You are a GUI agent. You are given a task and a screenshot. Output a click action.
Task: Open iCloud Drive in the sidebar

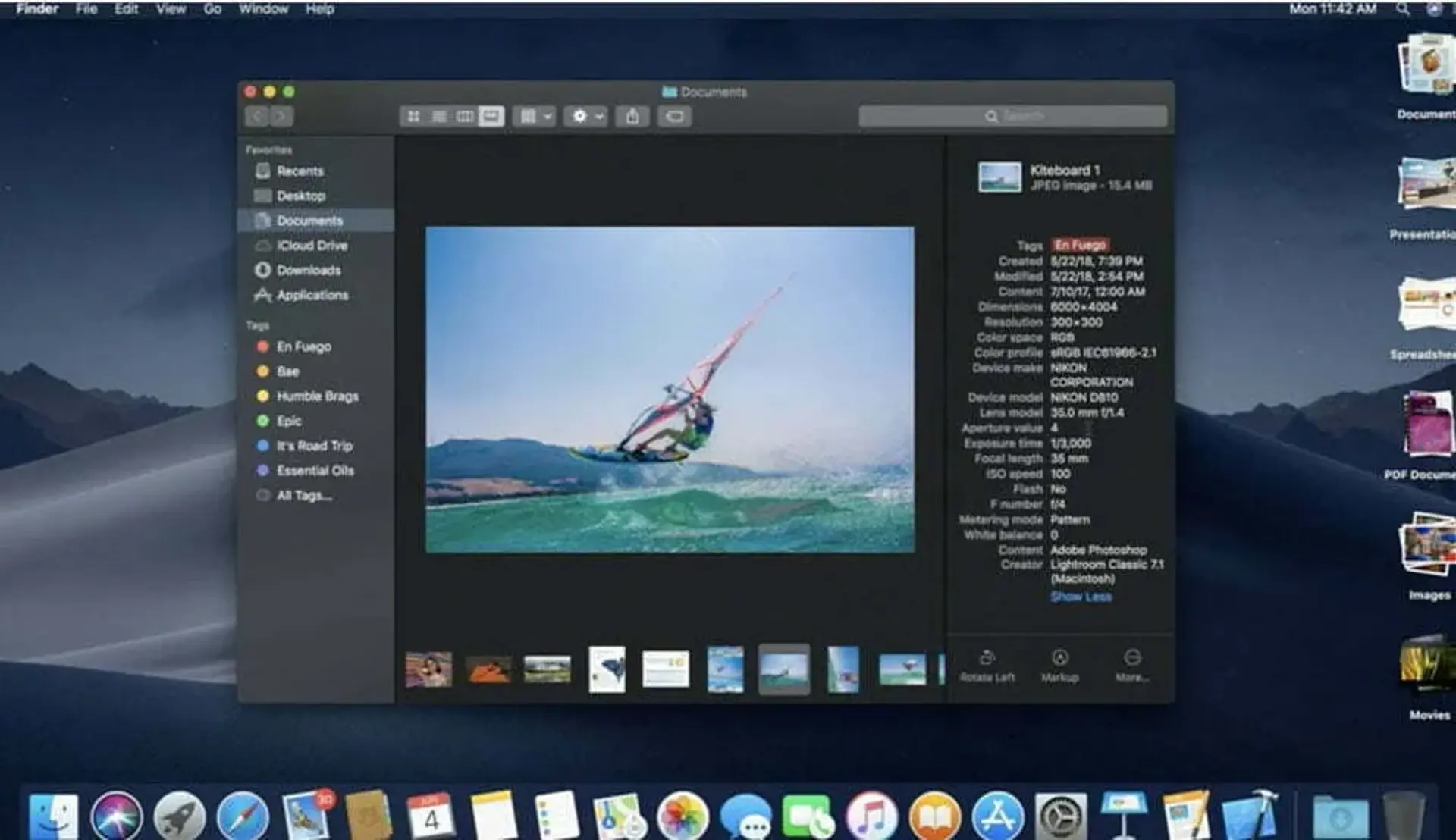click(x=316, y=246)
